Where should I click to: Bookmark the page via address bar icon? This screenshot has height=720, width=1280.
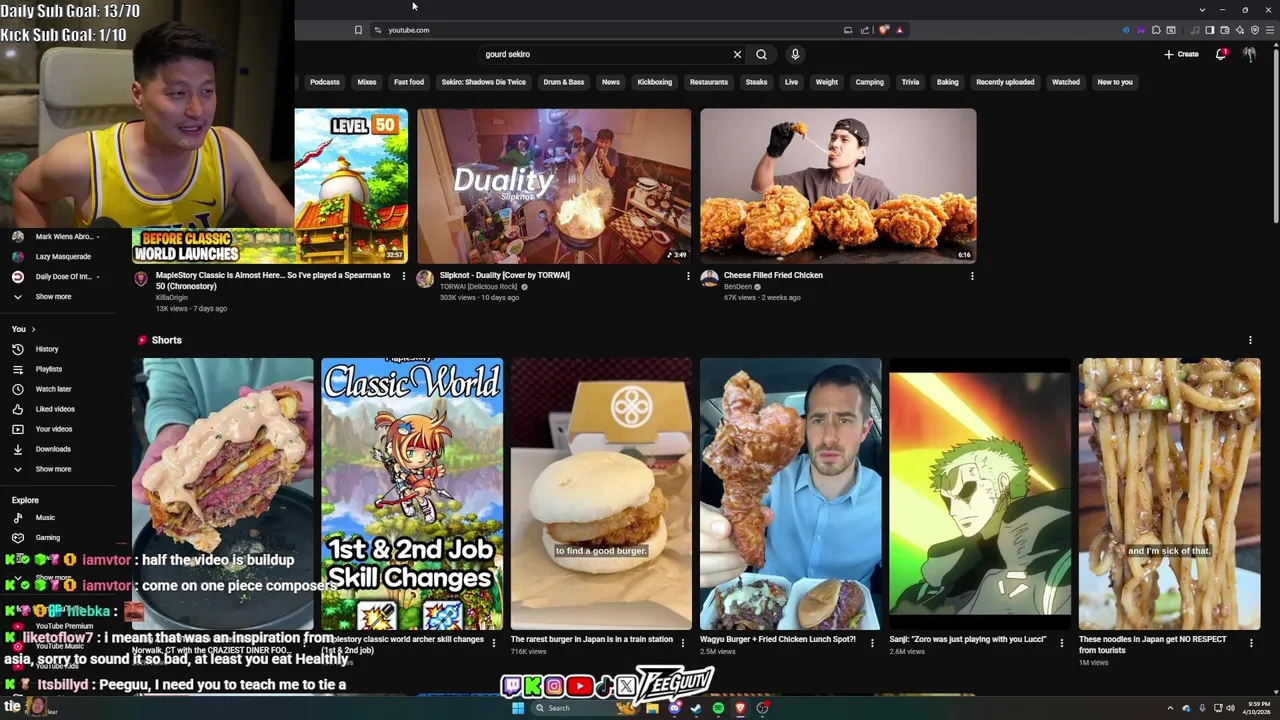pyautogui.click(x=358, y=30)
